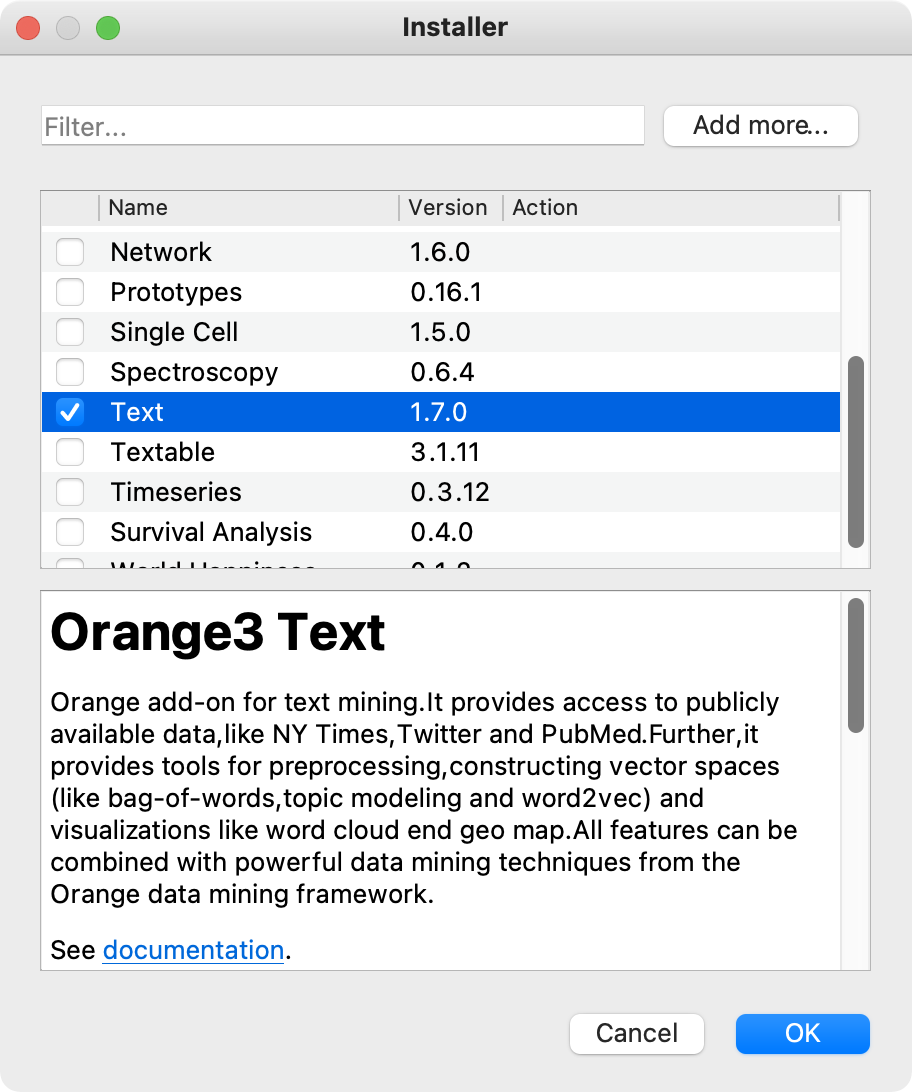Tick the Survival Analysis checkbox
Viewport: 912px width, 1092px height.
coord(70,532)
